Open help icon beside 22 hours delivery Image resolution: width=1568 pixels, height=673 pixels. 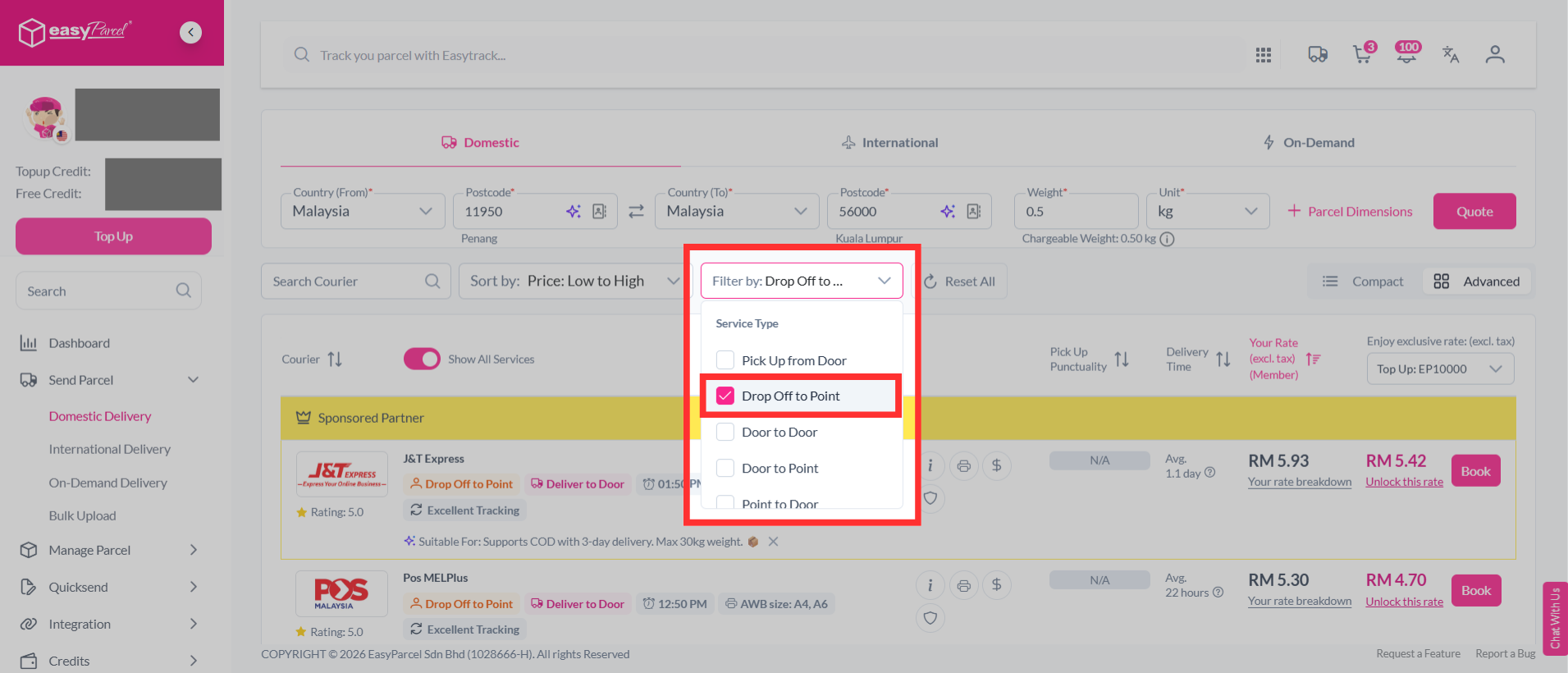coord(1218,593)
